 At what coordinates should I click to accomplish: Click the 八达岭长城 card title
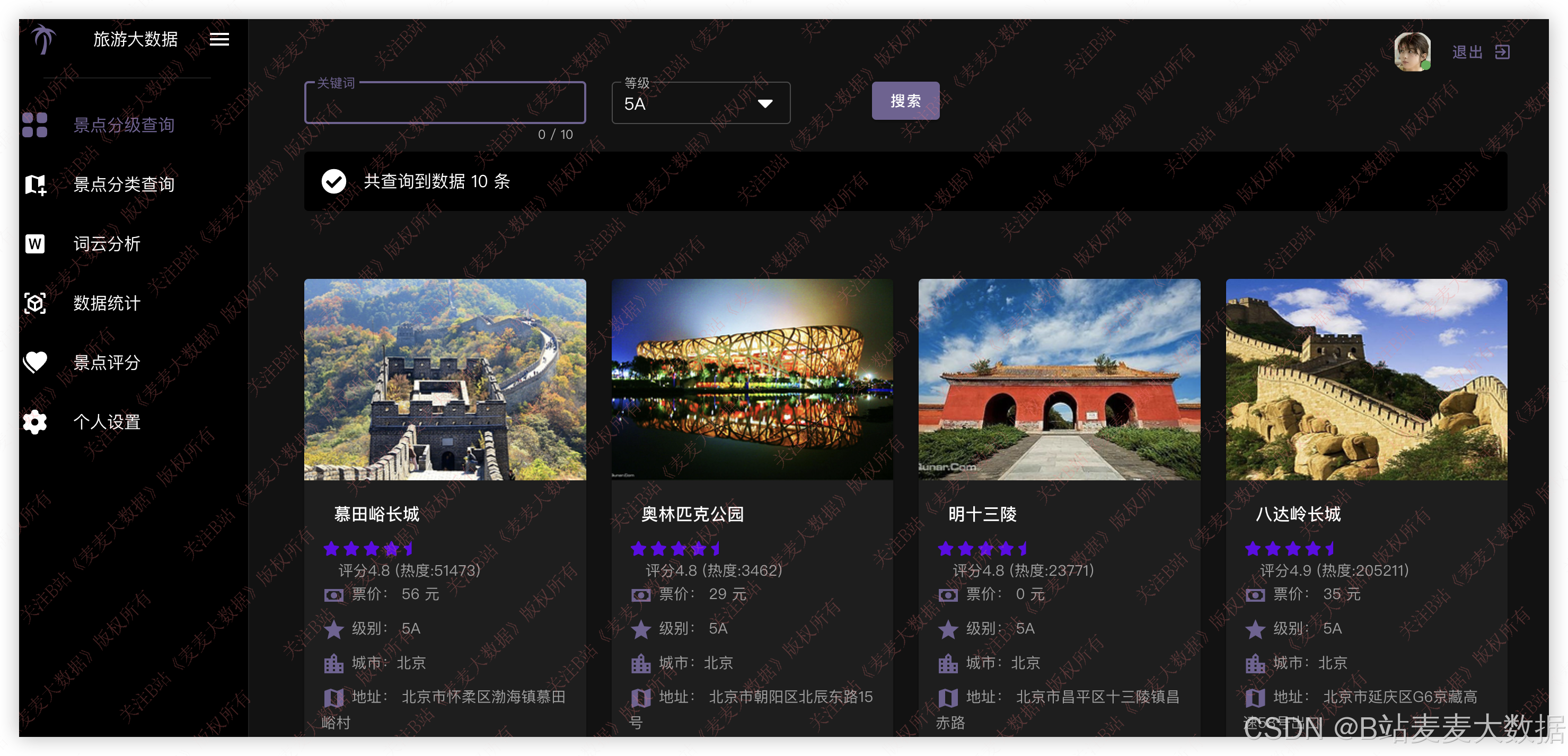click(x=1298, y=514)
